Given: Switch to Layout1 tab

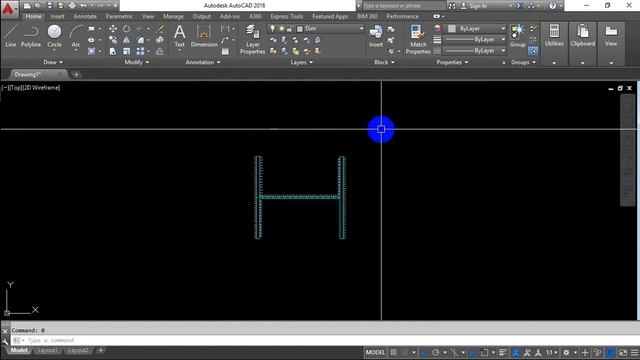Looking at the screenshot, I should click(47, 351).
